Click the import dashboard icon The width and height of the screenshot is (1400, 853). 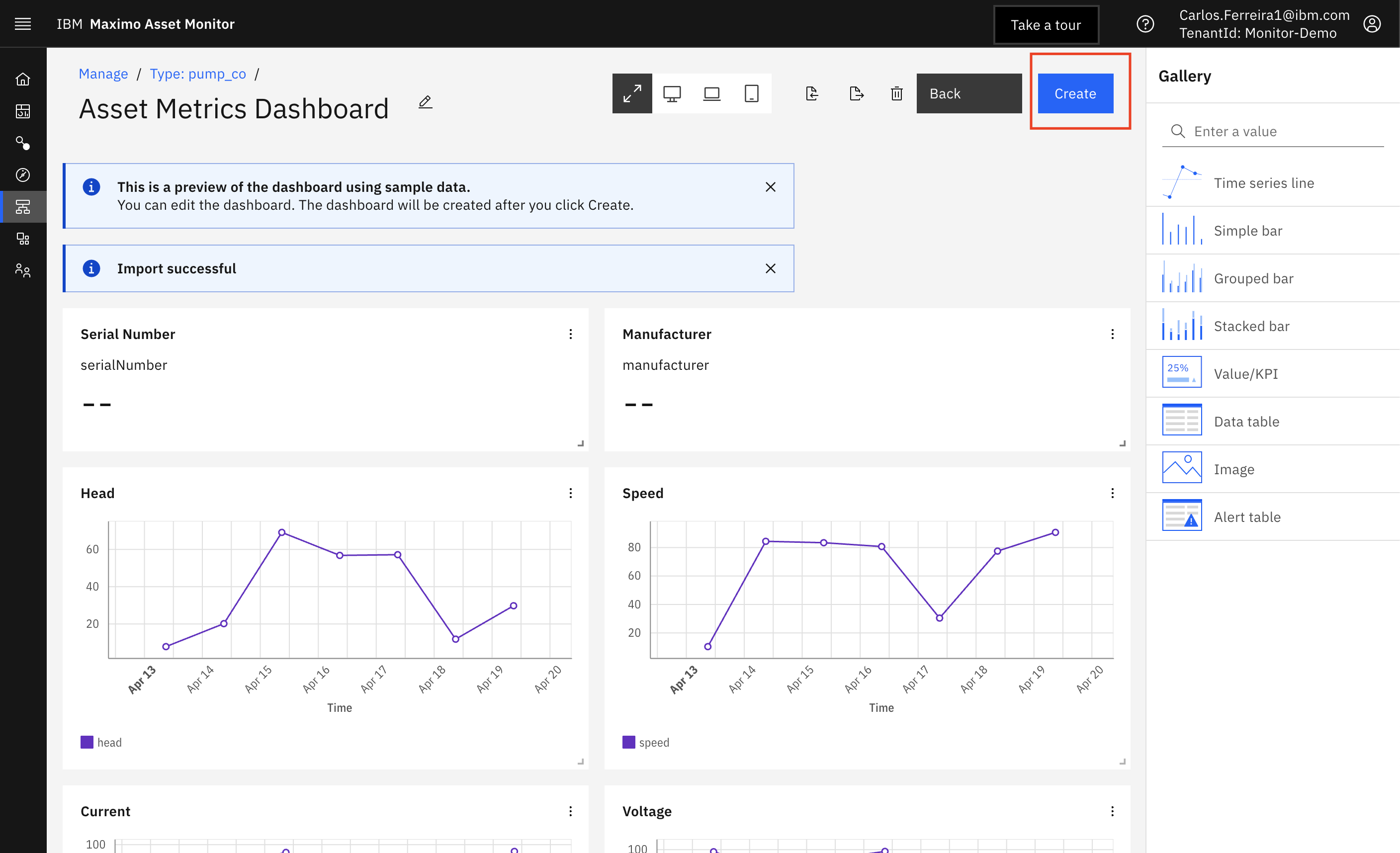(x=812, y=93)
